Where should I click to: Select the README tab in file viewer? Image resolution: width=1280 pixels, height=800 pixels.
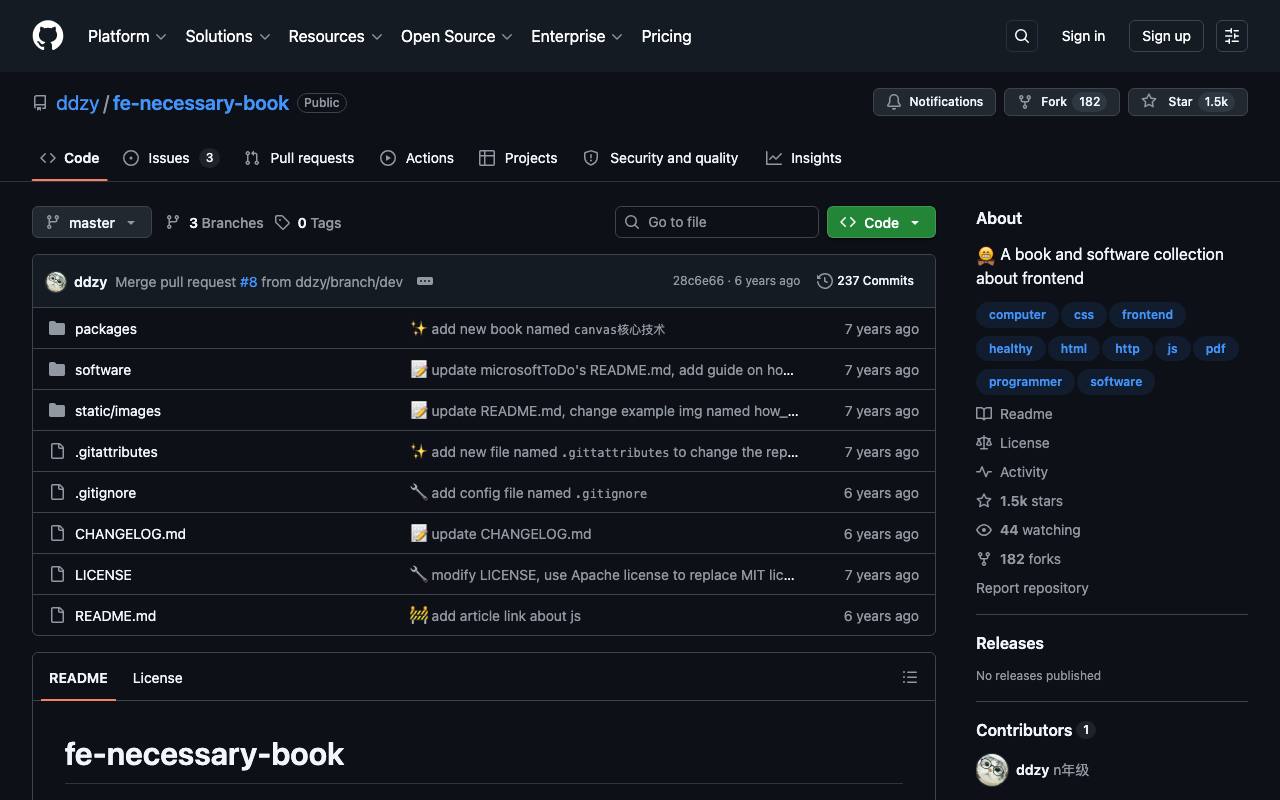coord(78,678)
